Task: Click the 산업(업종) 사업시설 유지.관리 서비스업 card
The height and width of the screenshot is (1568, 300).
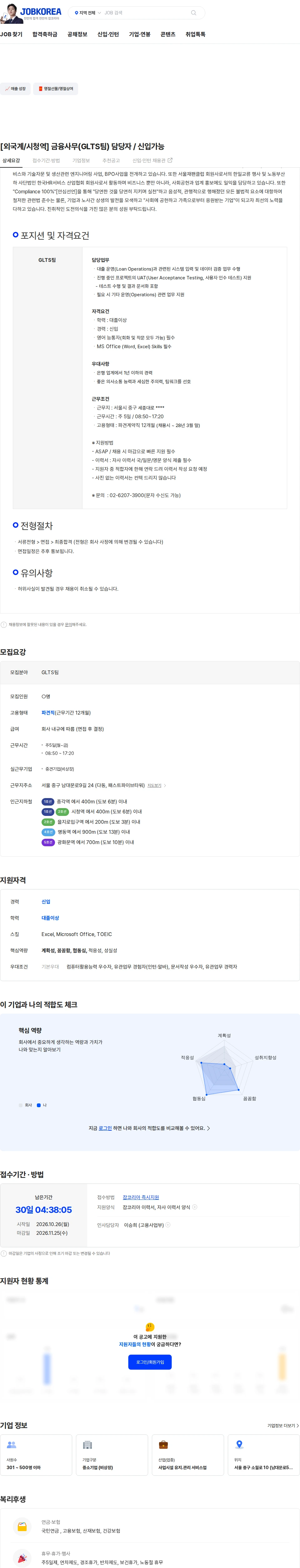Action: click(x=188, y=1455)
